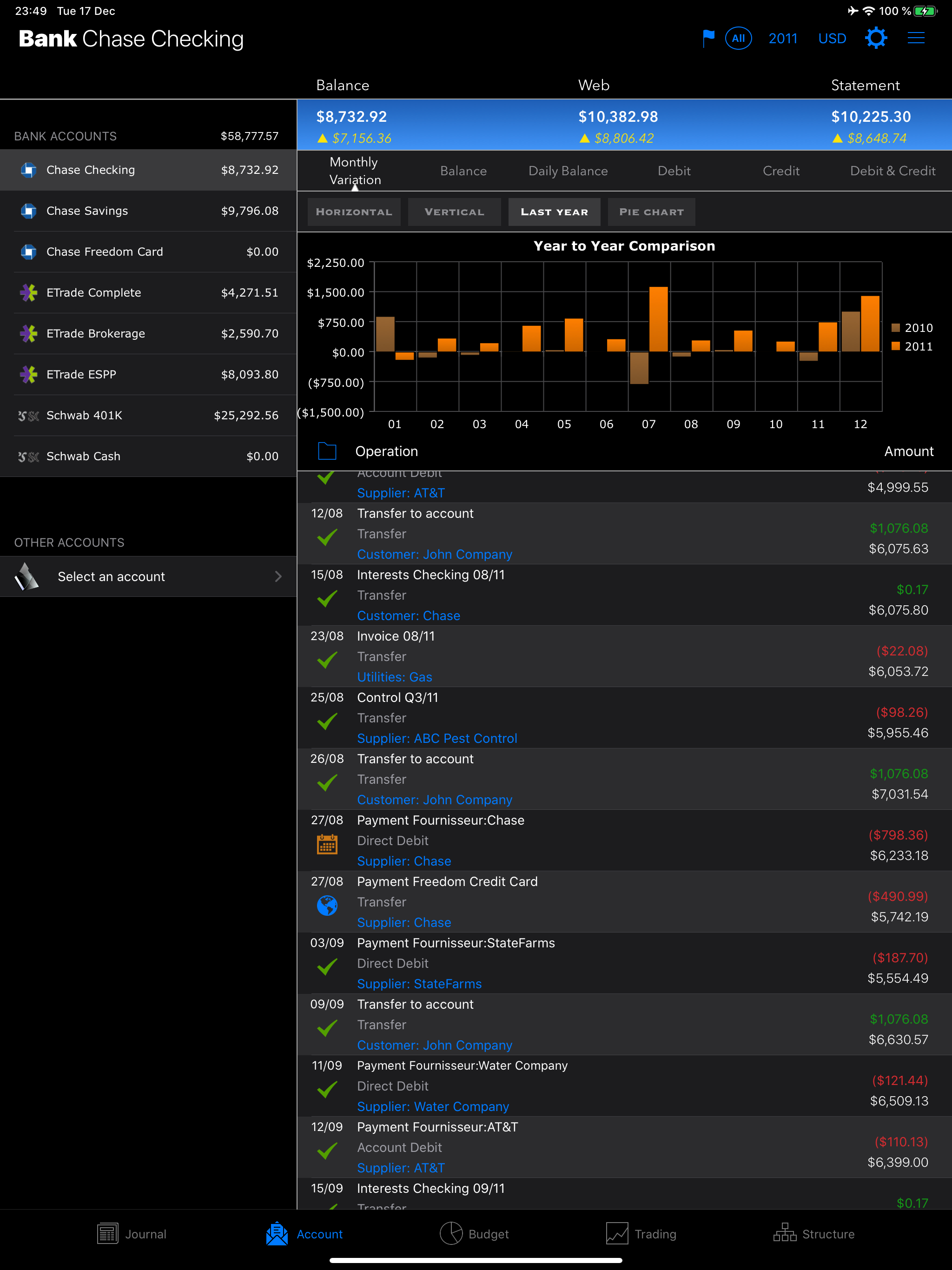Screen dimensions: 952x1270
Task: Open the Structure hierarchy icon
Action: click(x=784, y=1233)
